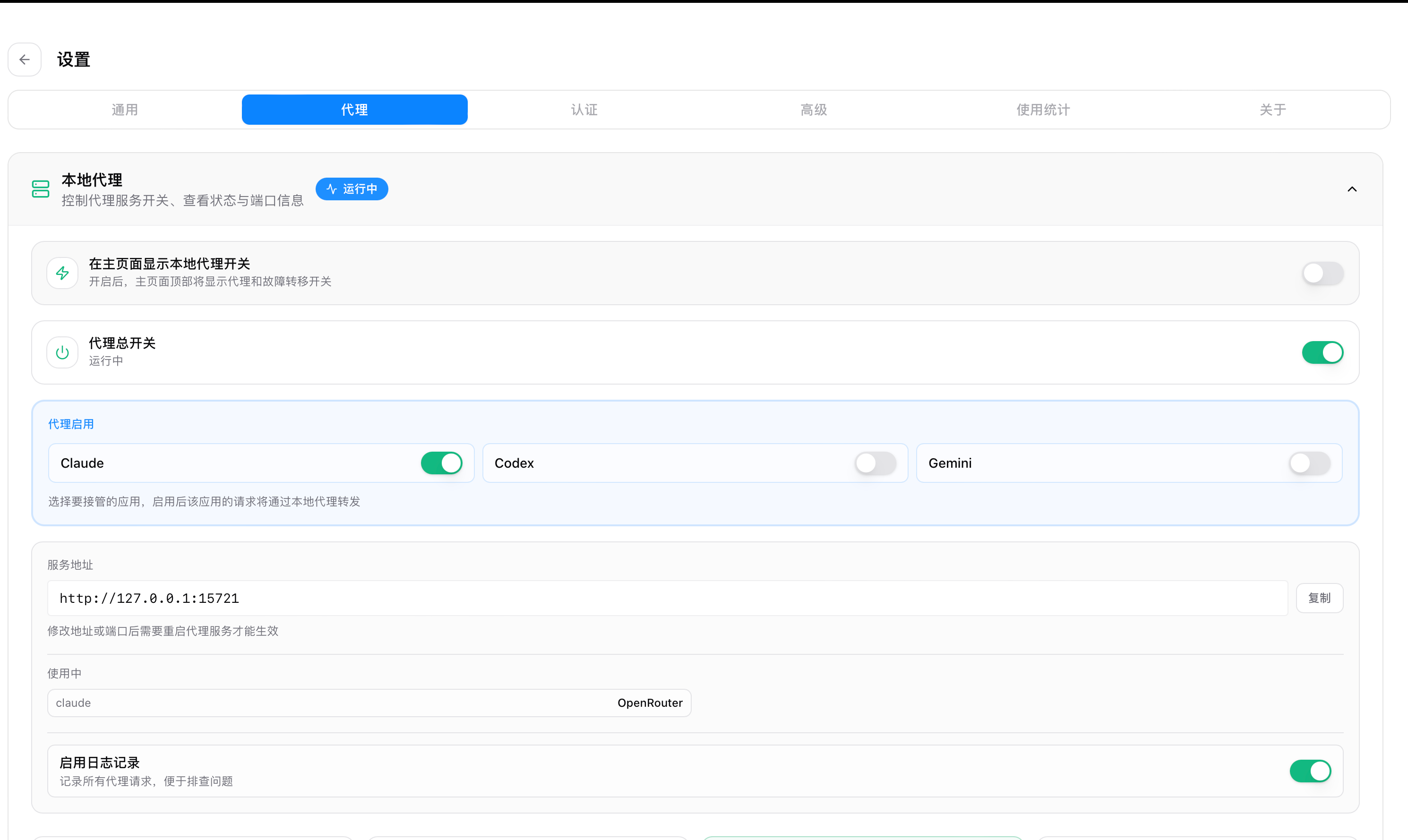
Task: Open the 认证 tab
Action: coord(584,110)
